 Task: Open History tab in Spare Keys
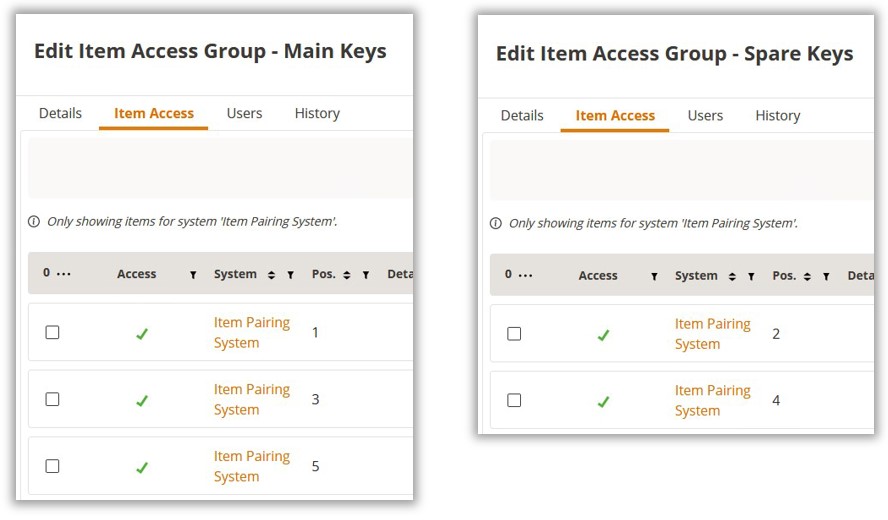pyautogui.click(x=778, y=116)
